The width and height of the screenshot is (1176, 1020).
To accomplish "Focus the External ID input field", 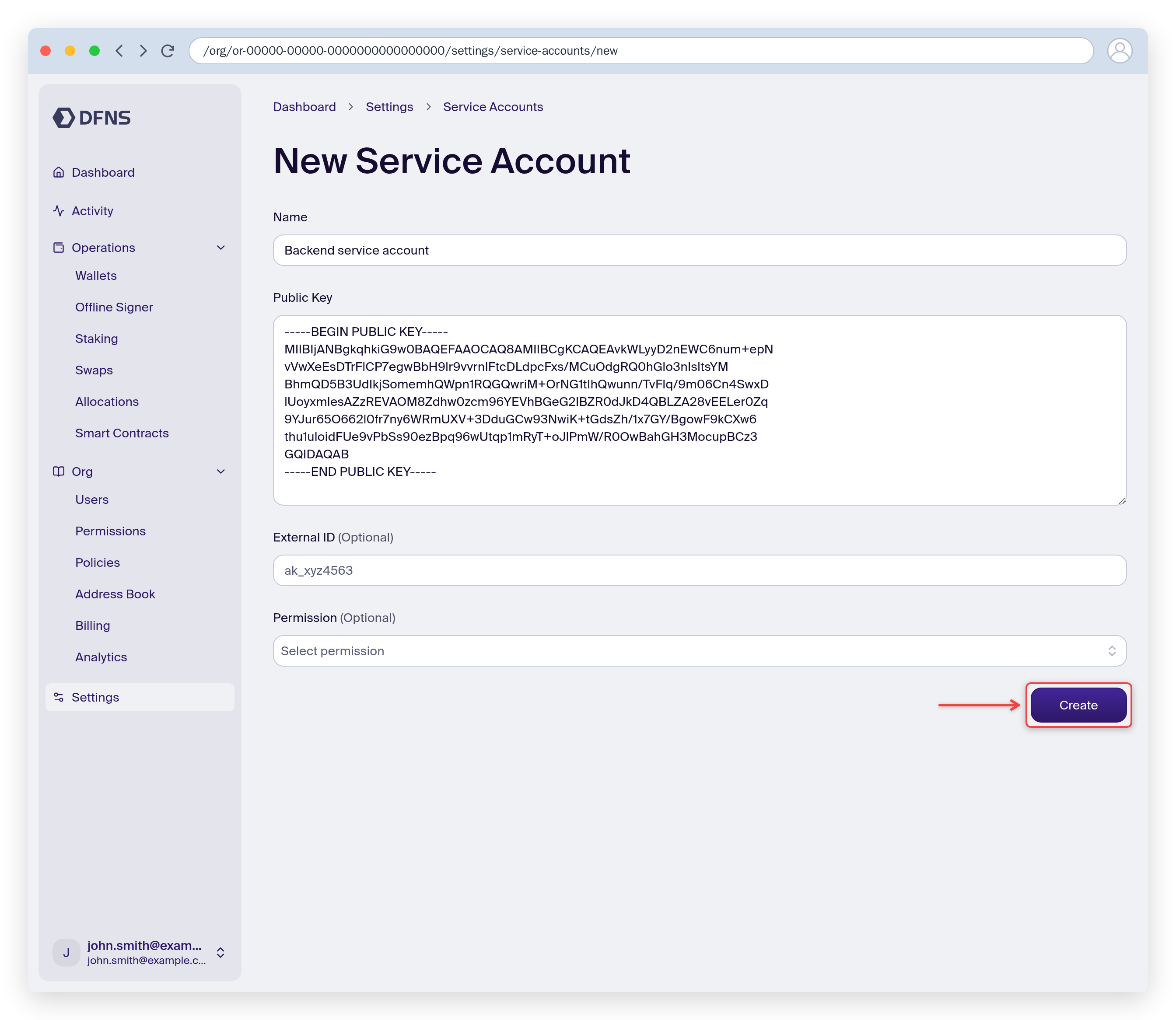I will (x=699, y=570).
